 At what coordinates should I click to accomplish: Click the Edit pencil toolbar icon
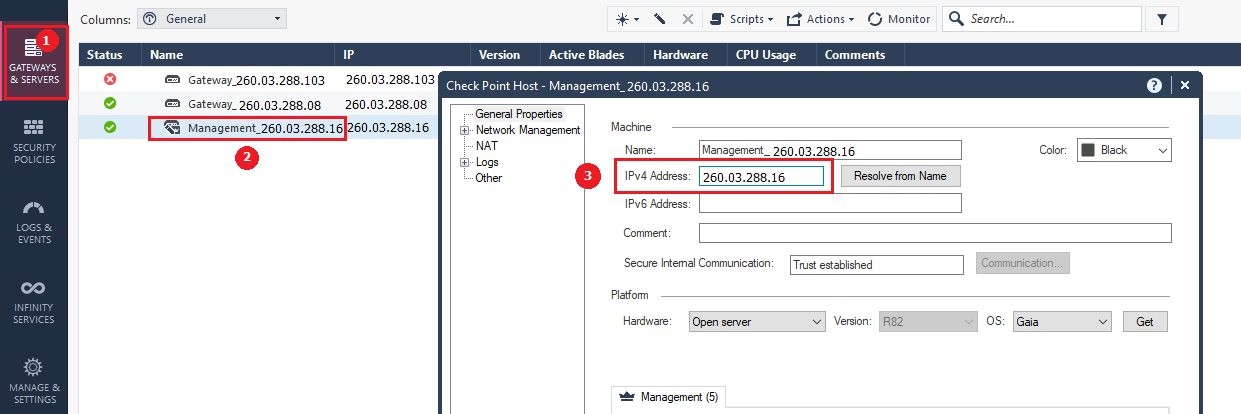660,19
